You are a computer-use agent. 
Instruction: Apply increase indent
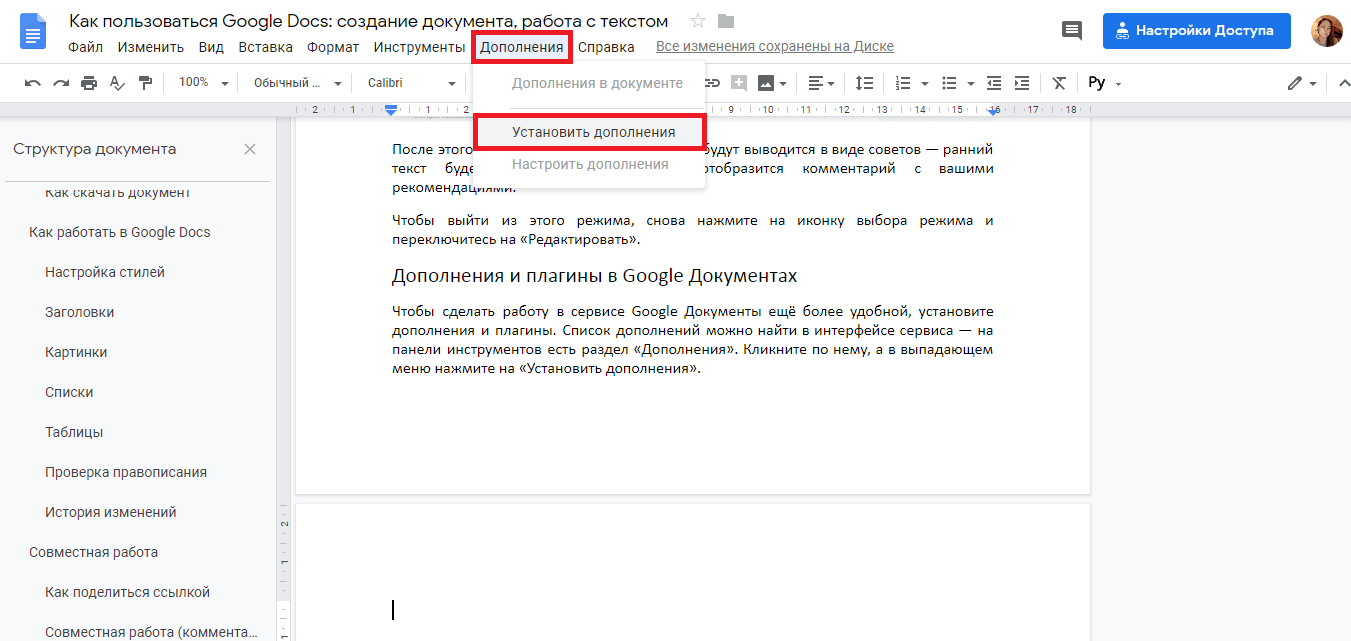[x=1021, y=82]
